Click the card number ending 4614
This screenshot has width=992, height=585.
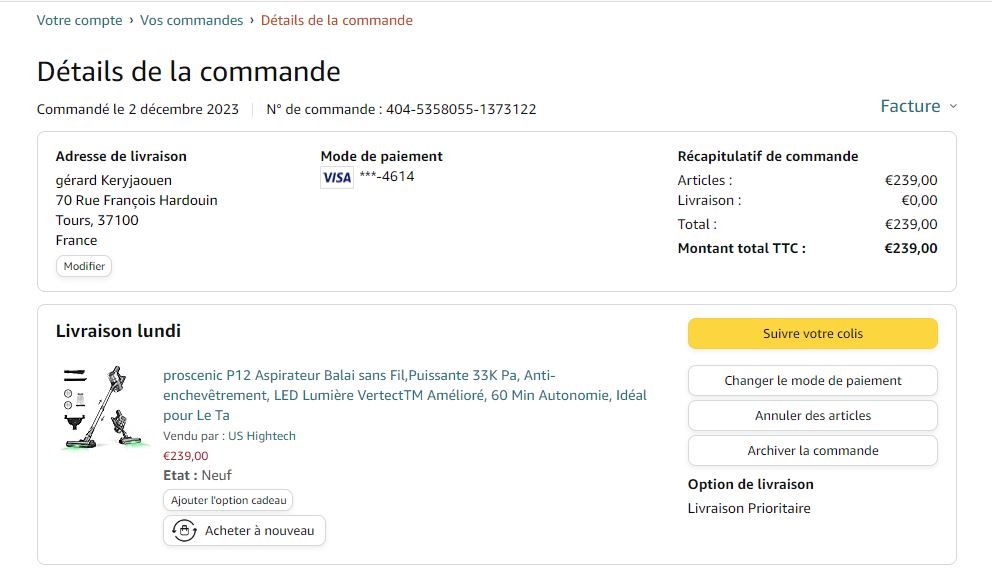pos(387,177)
